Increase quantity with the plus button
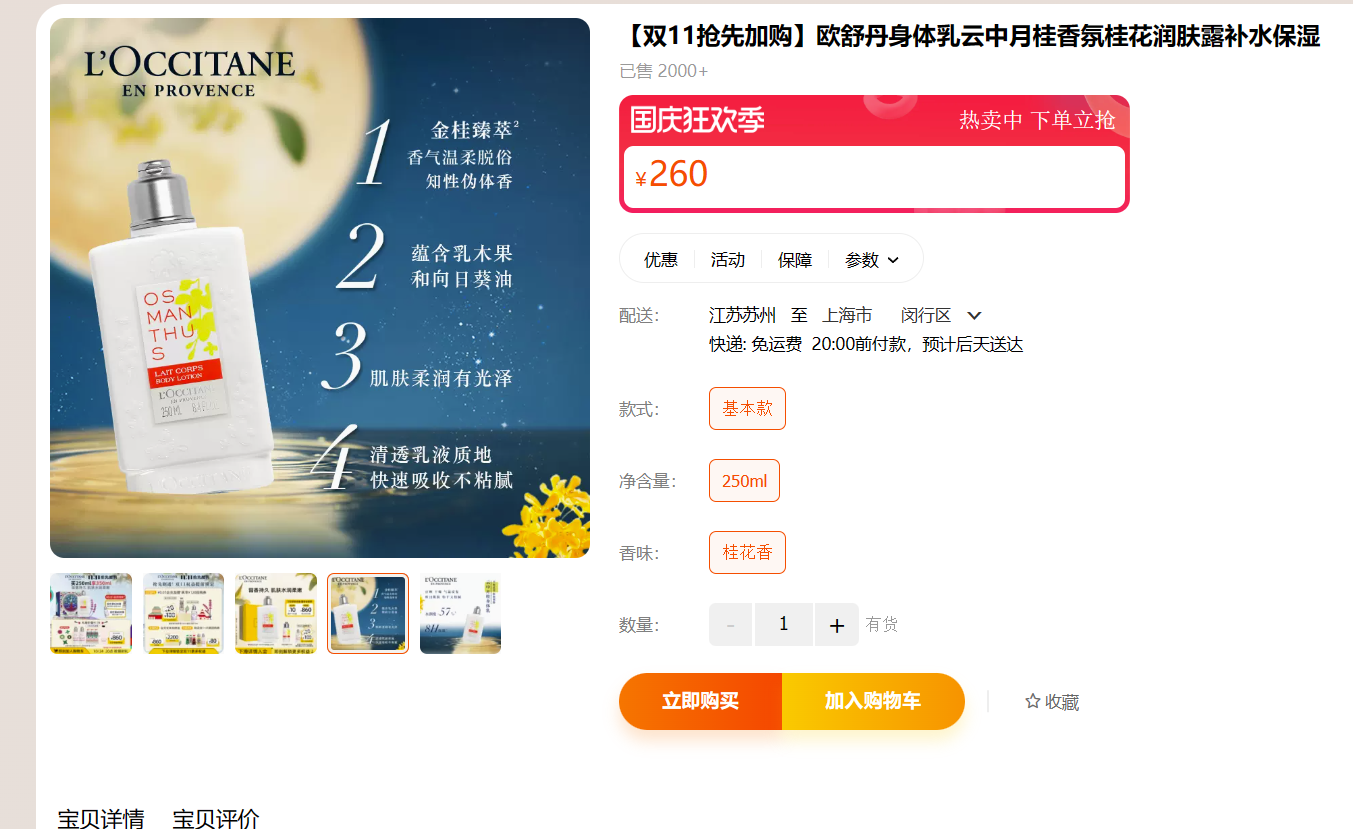This screenshot has width=1353, height=829. pos(837,625)
